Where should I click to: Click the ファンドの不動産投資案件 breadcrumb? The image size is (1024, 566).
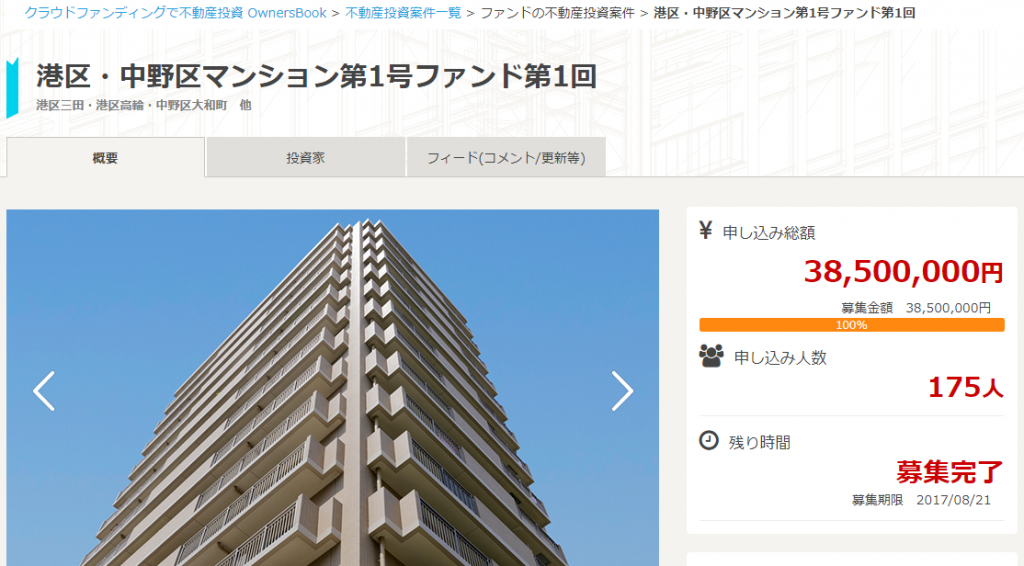[x=558, y=12]
